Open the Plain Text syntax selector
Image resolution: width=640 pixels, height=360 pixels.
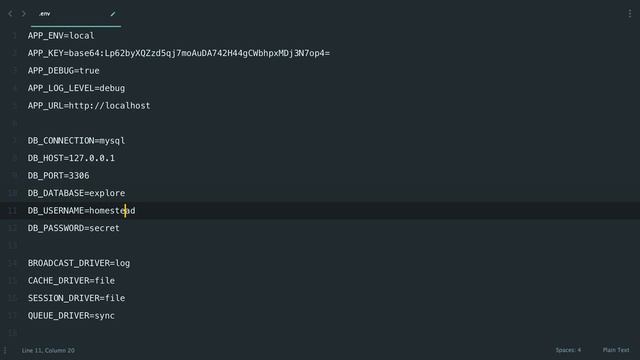(616, 350)
